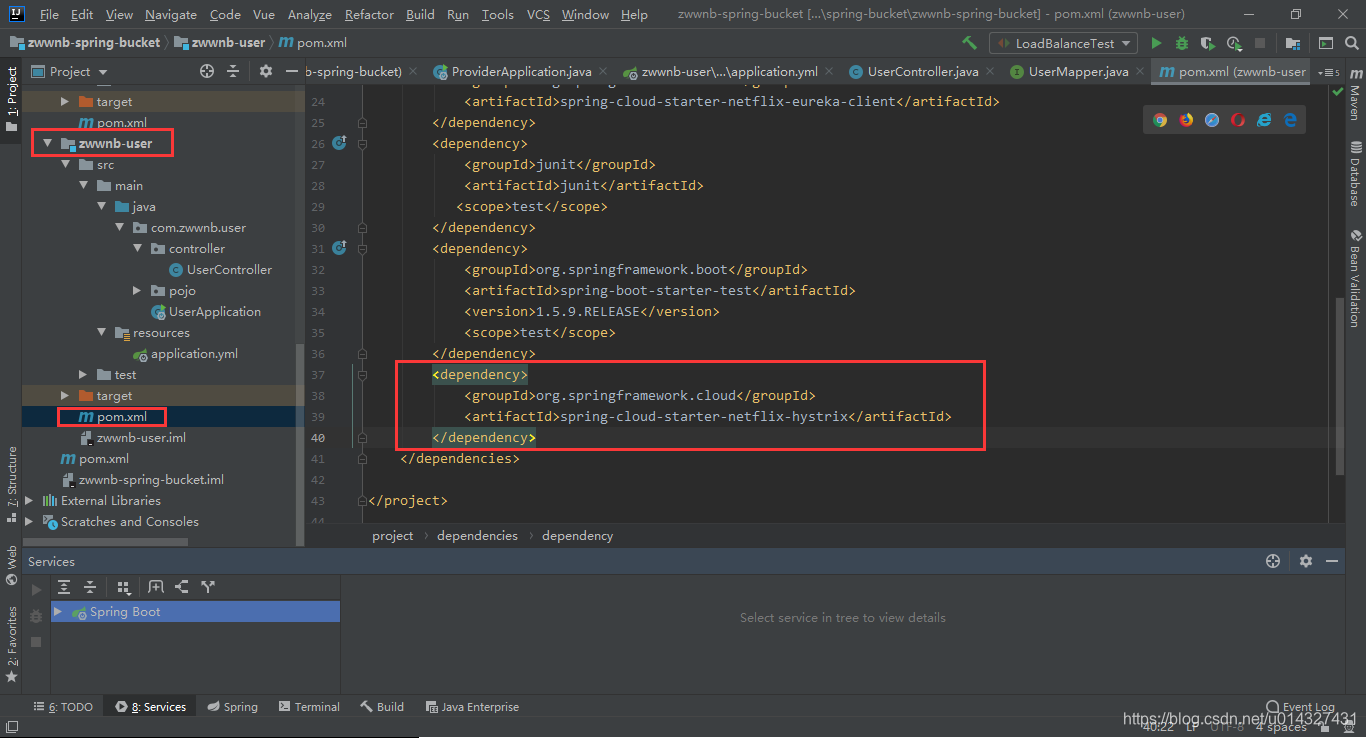Open the Navigate menu
Viewport: 1366px width, 738px height.
tap(171, 14)
